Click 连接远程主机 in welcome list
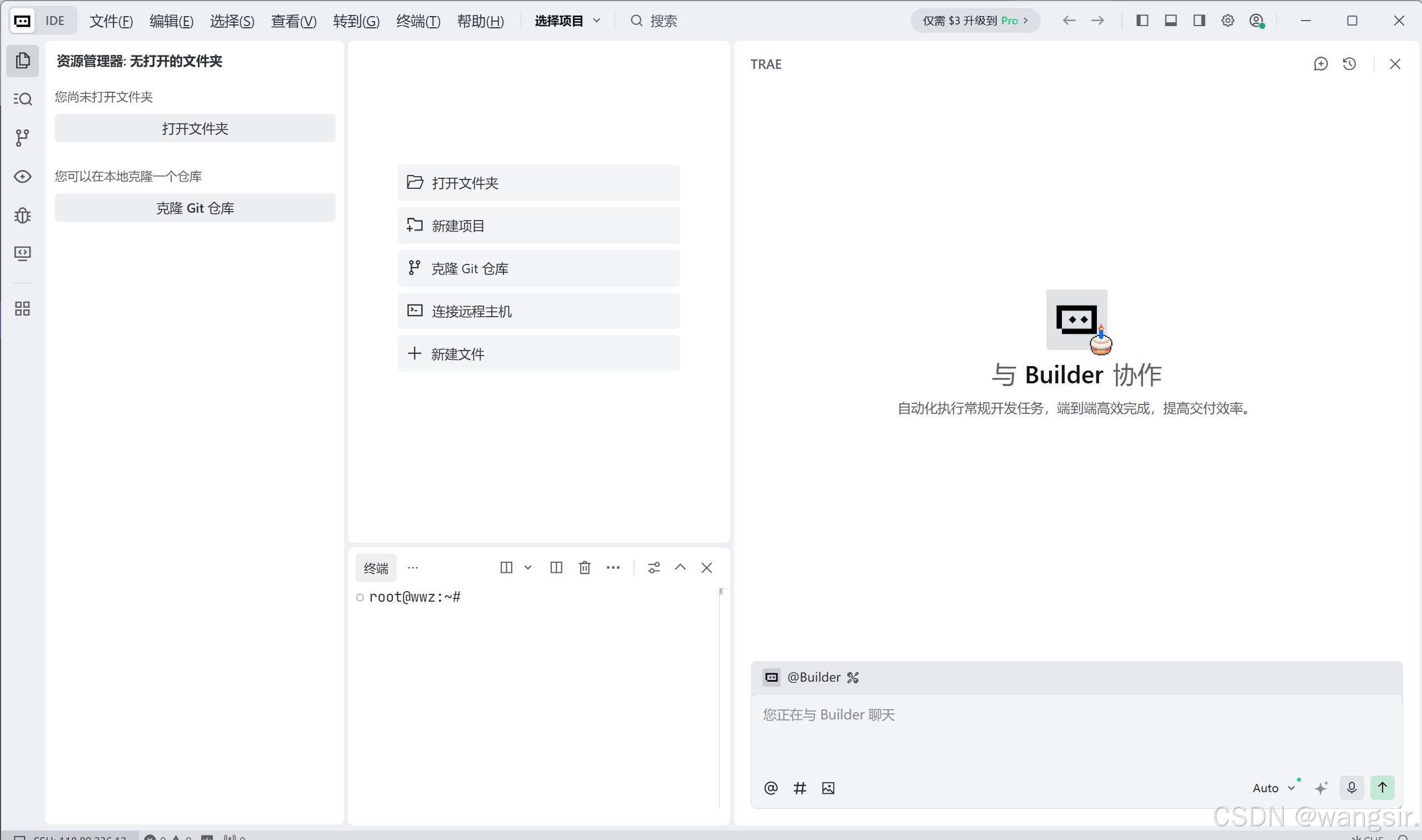The height and width of the screenshot is (840, 1422). [x=538, y=311]
